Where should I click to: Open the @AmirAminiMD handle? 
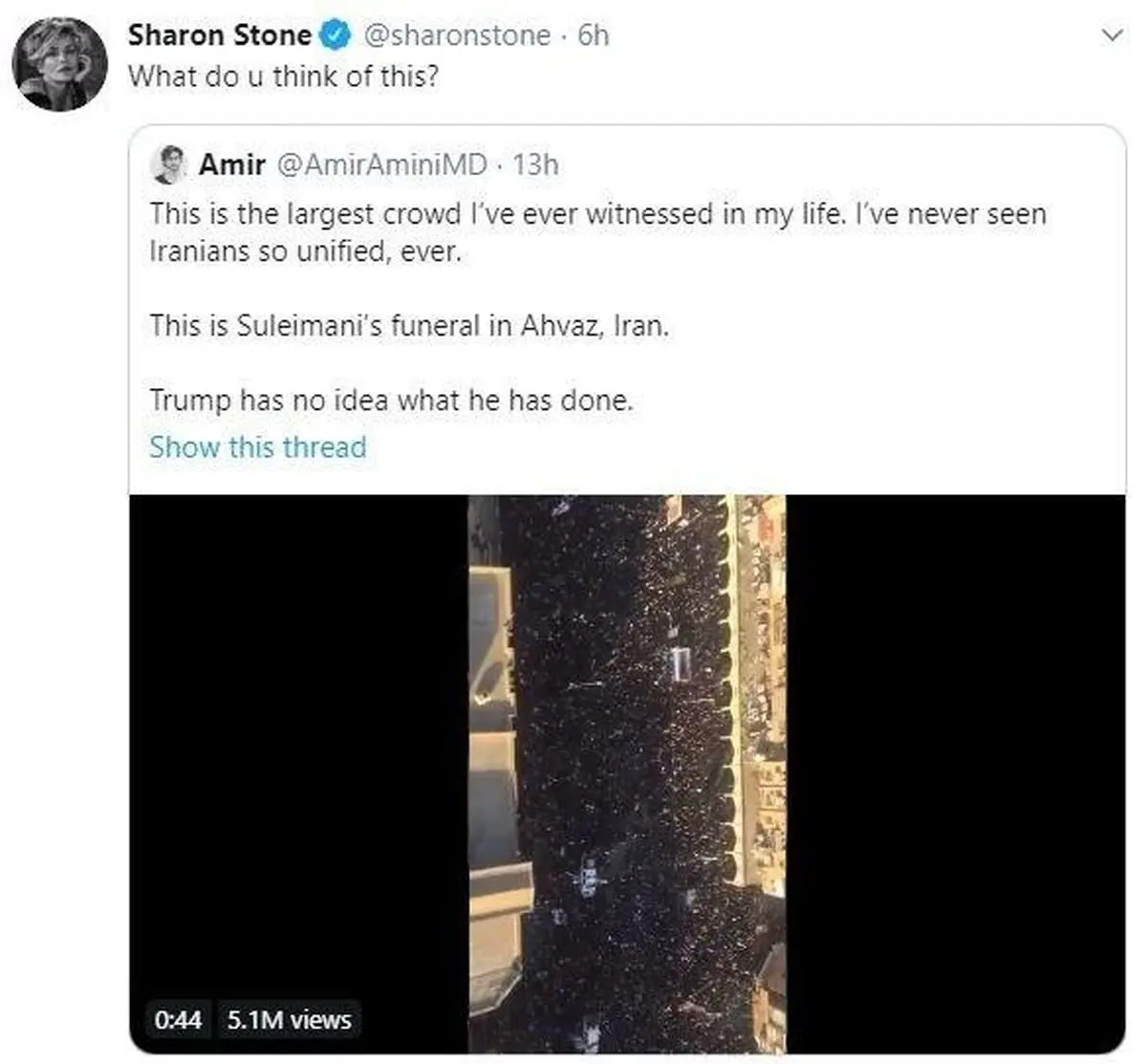(x=381, y=164)
